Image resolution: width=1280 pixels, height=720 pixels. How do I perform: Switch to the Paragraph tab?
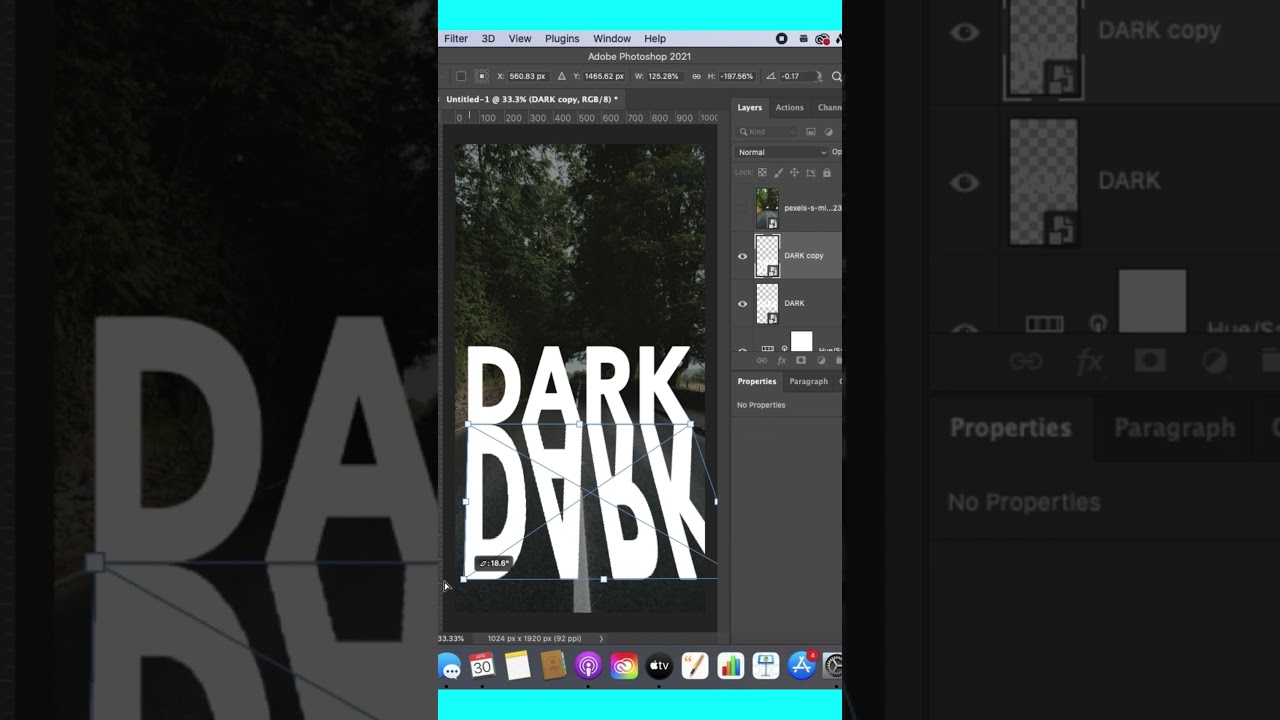point(809,381)
